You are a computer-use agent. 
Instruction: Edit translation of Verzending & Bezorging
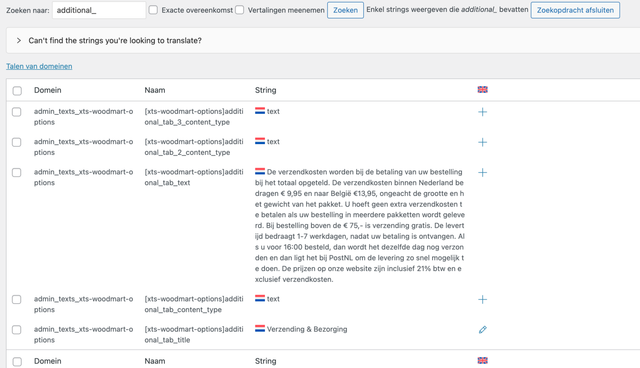[x=482, y=330]
